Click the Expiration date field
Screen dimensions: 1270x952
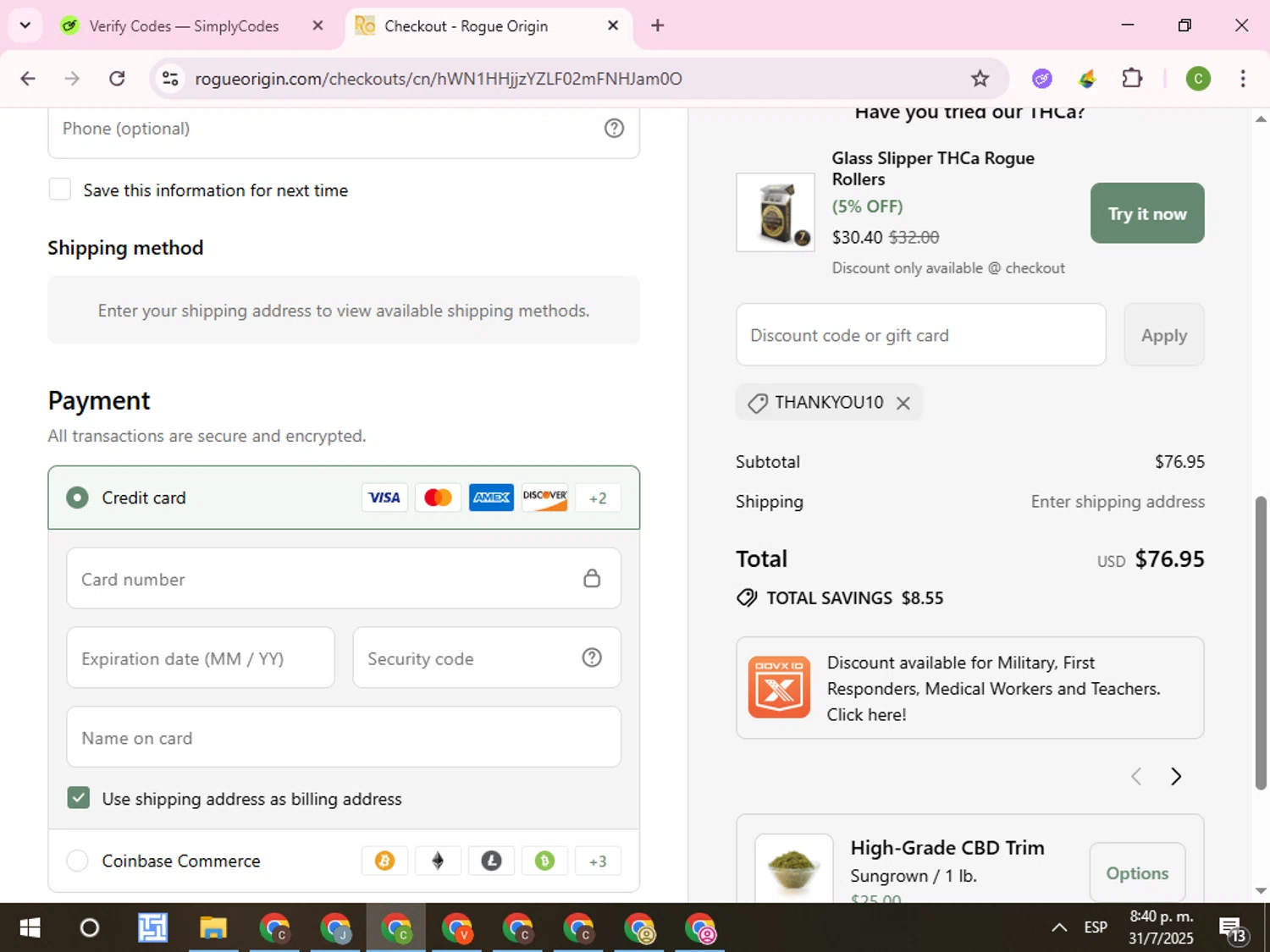(201, 658)
